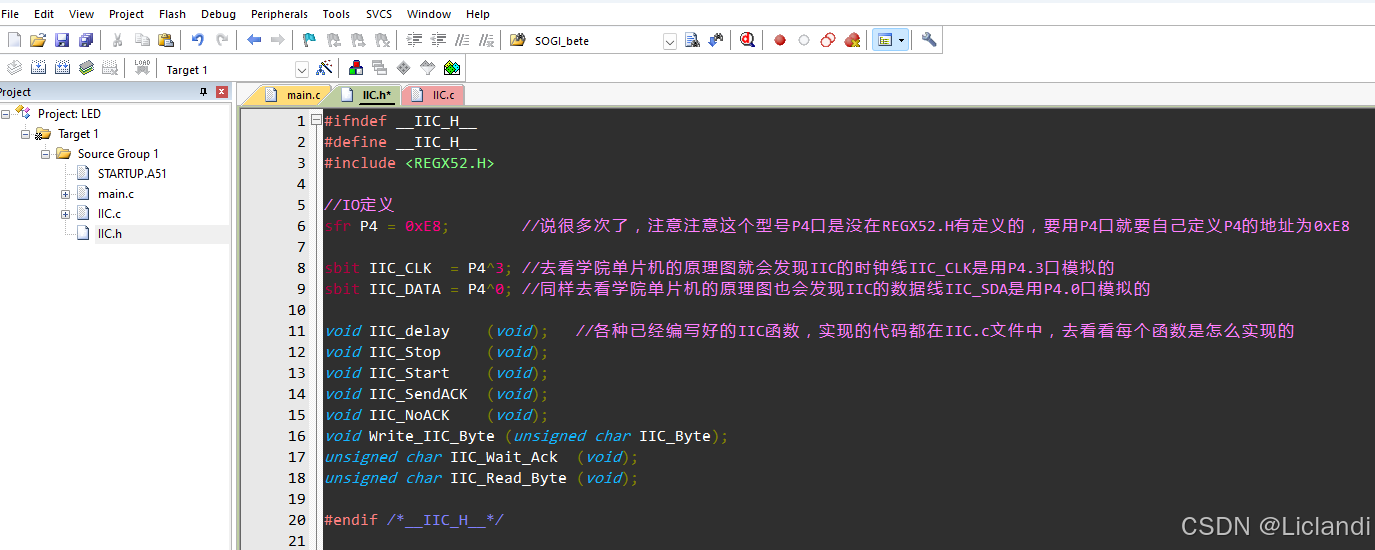This screenshot has width=1375, height=550.
Task: Create a new file with New icon
Action: pos(14,40)
